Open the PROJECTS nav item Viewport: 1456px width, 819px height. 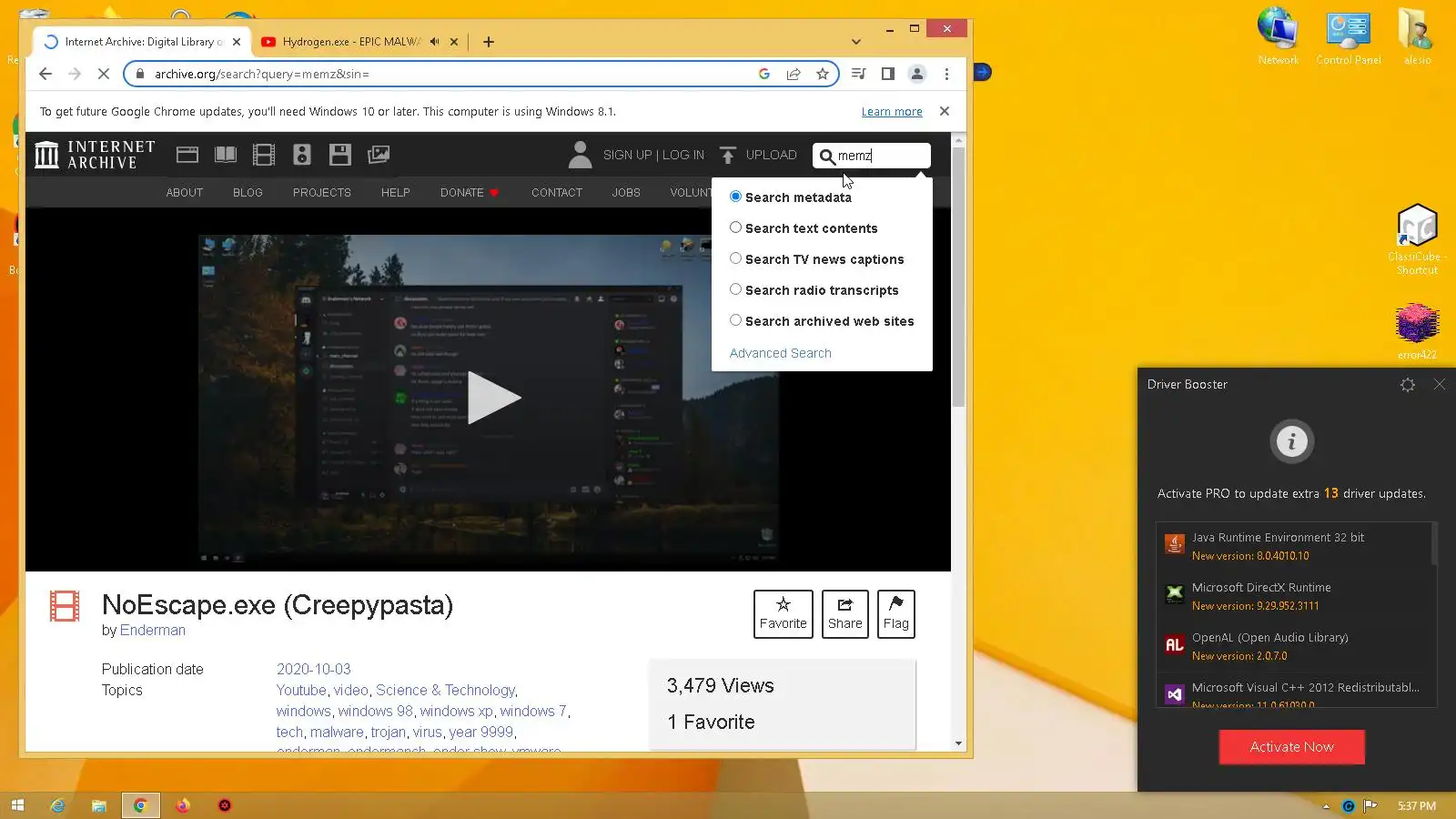tap(322, 193)
